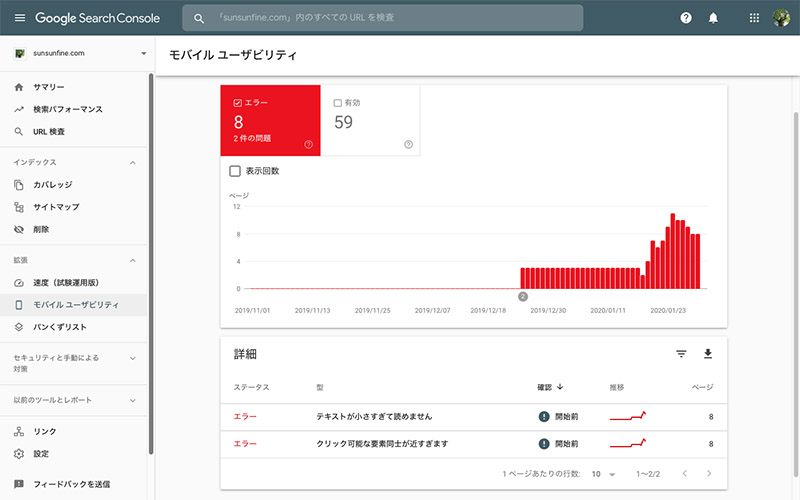Open パンくずリスト report

pos(73,327)
